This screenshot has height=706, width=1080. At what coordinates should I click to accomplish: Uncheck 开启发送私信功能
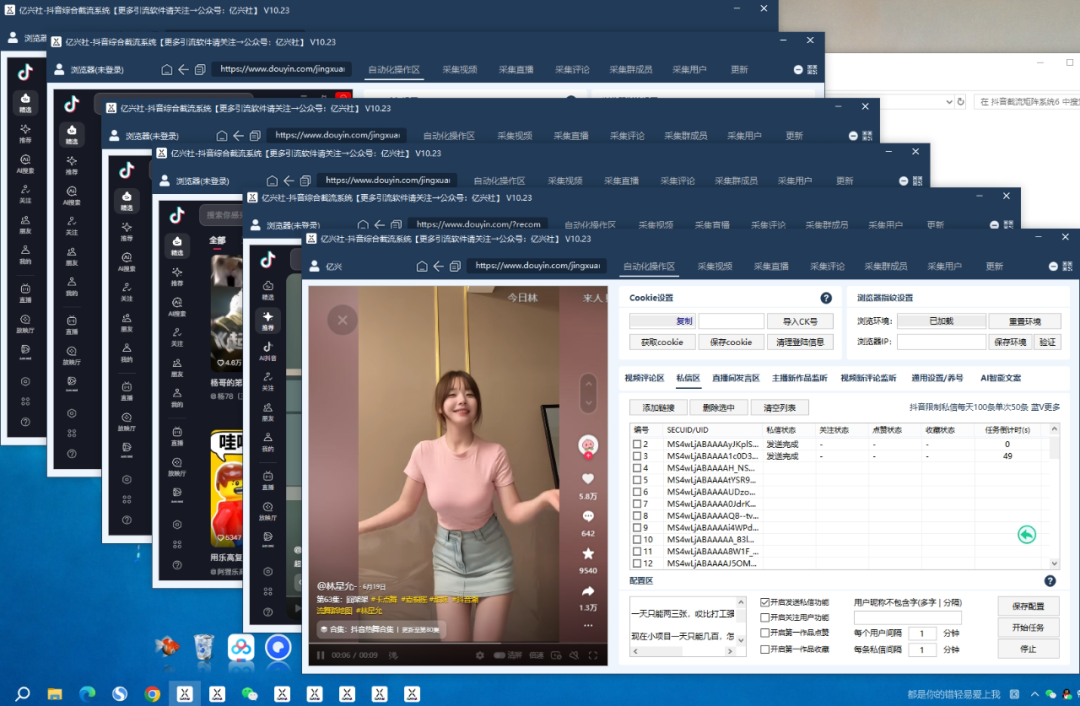(765, 602)
